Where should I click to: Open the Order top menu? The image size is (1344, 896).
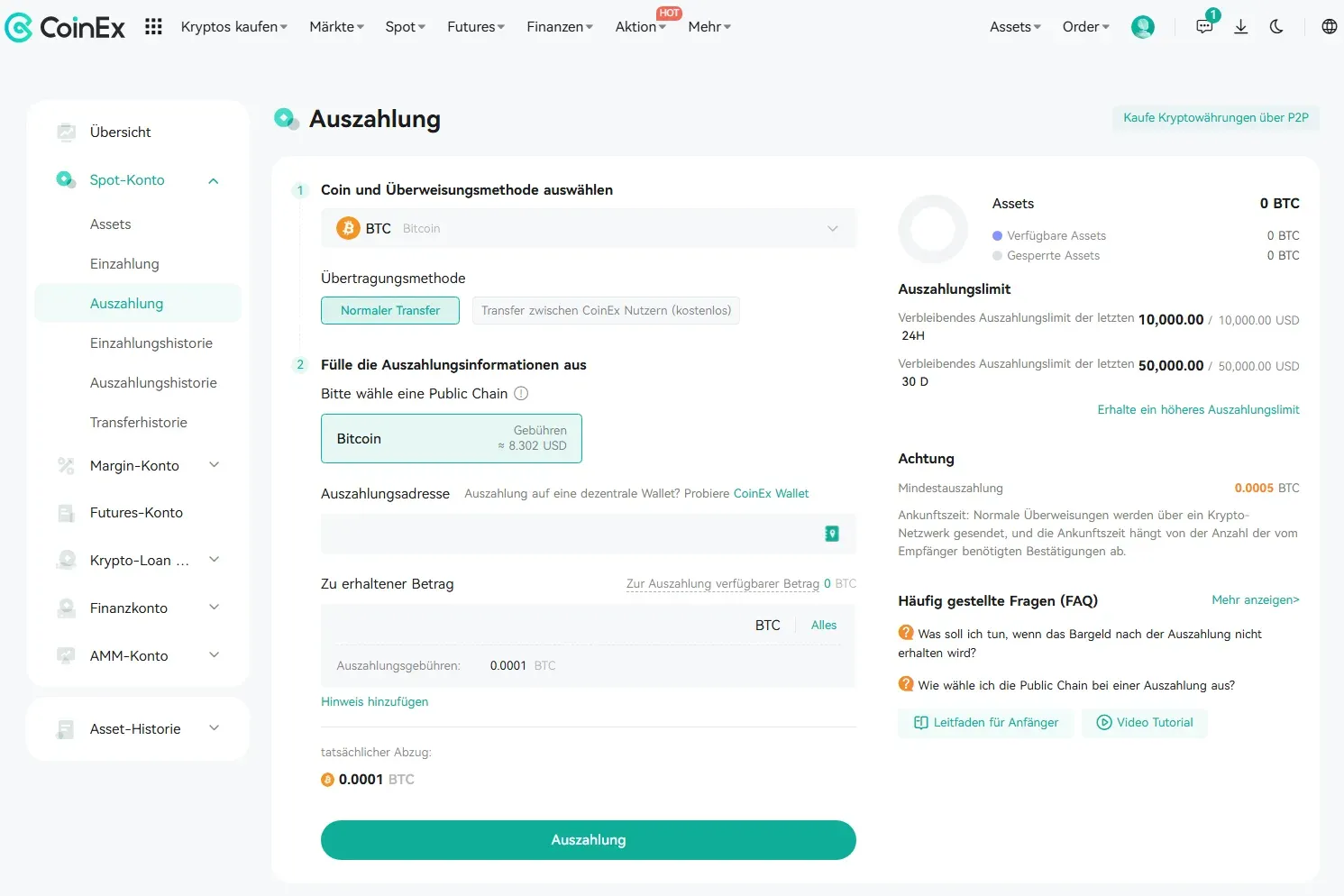click(1086, 27)
